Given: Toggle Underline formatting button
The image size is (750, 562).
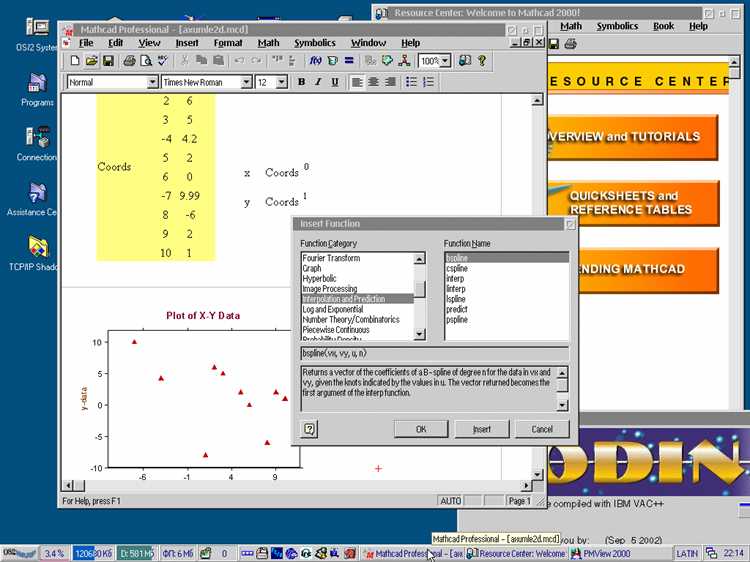Looking at the screenshot, I should click(335, 82).
